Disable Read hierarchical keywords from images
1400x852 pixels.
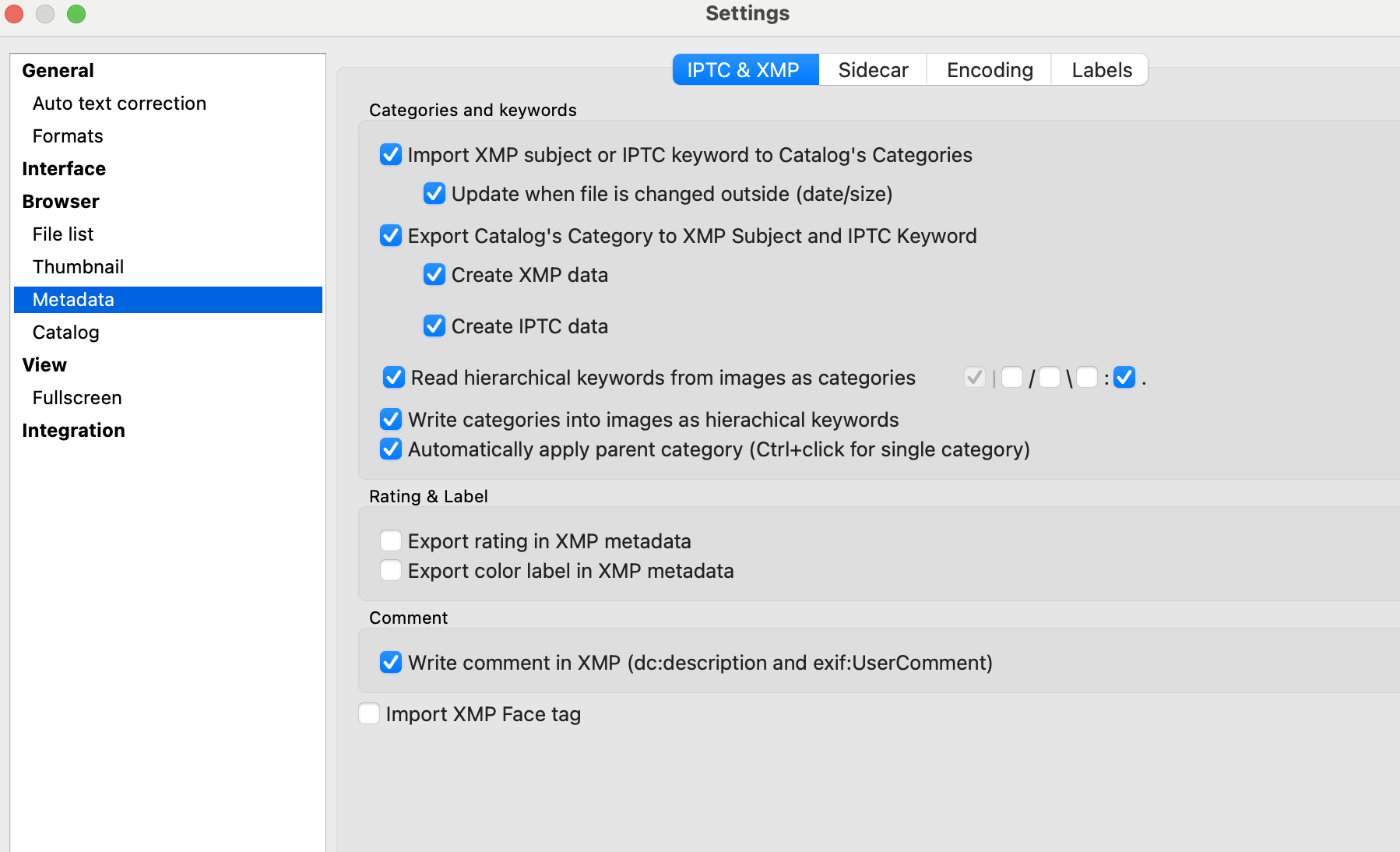click(394, 378)
